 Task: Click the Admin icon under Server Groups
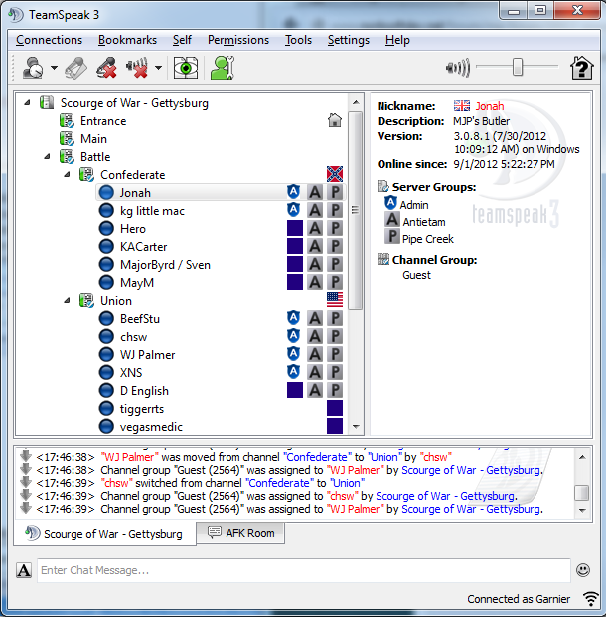tap(390, 203)
